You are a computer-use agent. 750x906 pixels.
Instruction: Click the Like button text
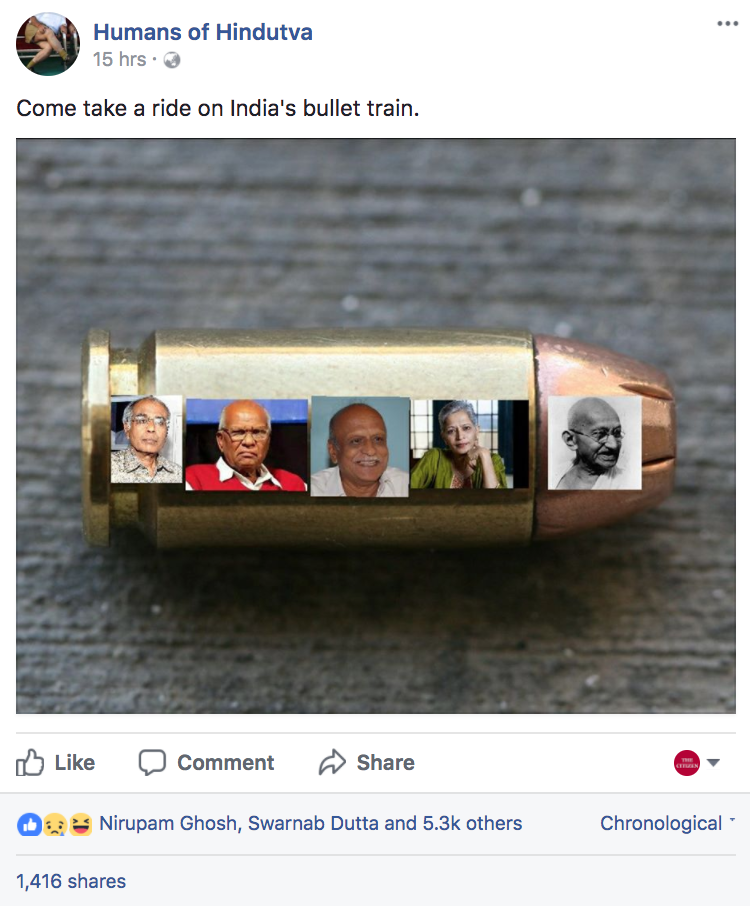coord(75,763)
